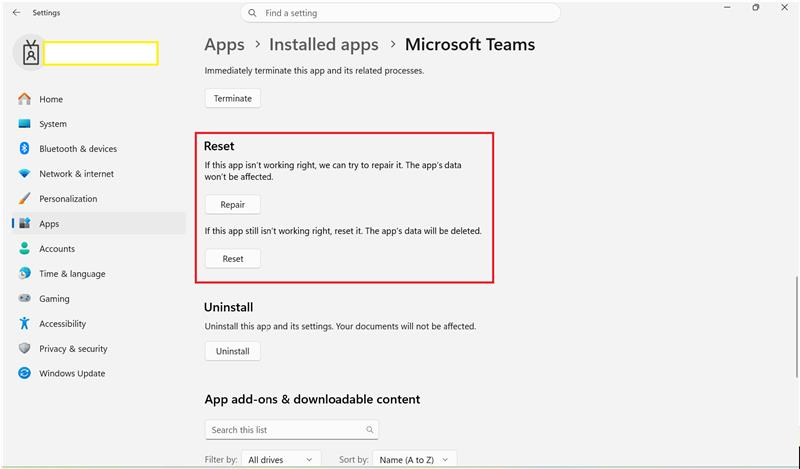800x469 pixels.
Task: Navigate to Apps breadcrumb
Action: point(224,45)
